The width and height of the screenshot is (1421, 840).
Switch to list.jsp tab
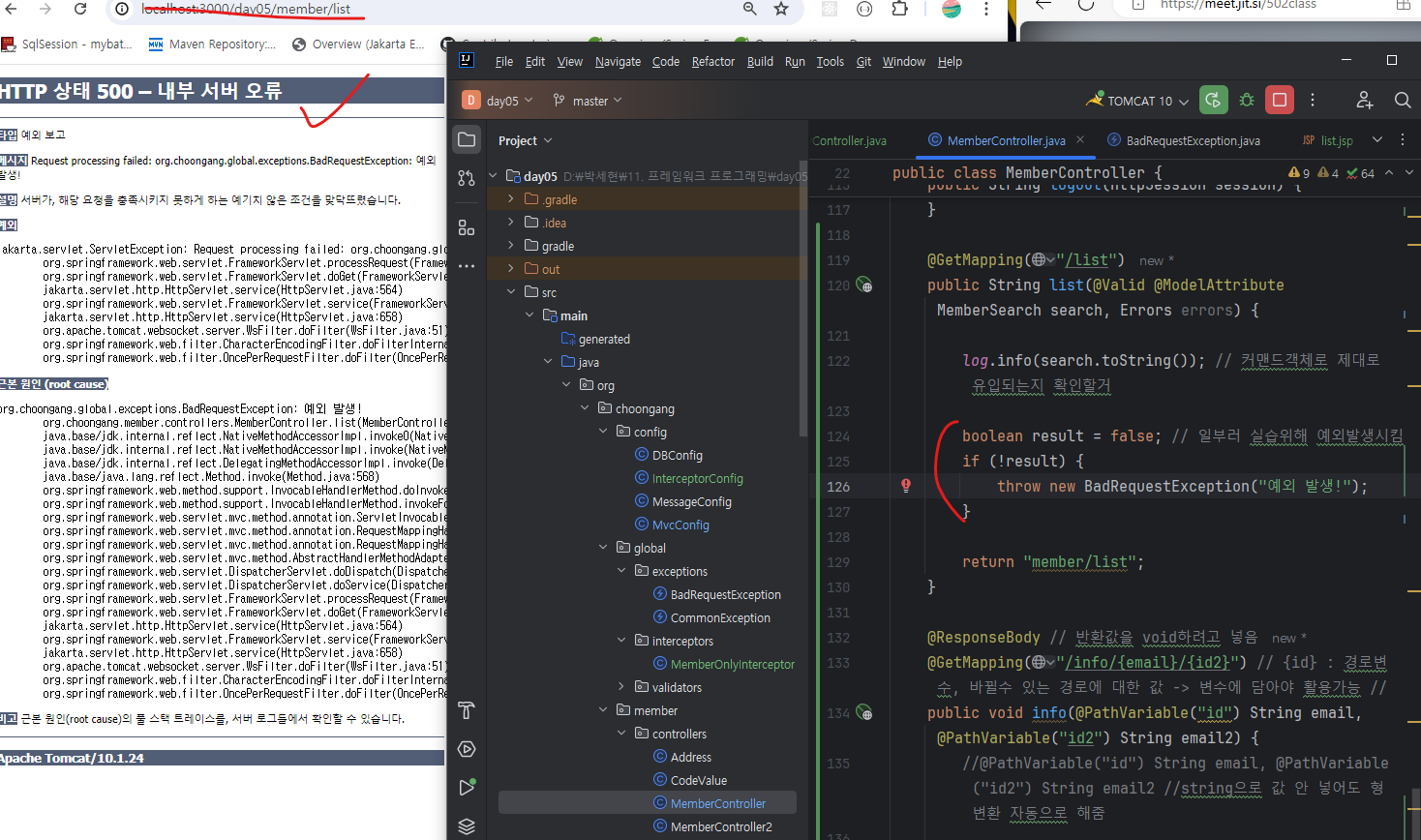(1327, 140)
